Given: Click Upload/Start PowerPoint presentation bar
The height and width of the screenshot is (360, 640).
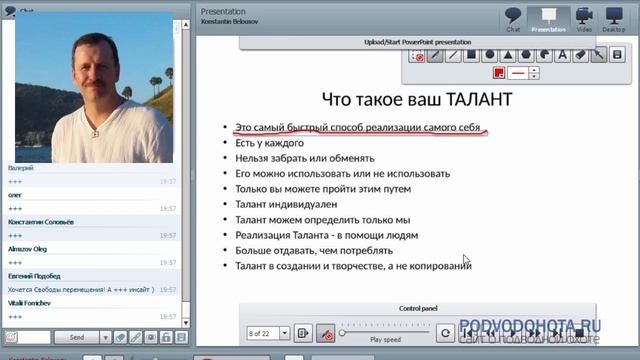Looking at the screenshot, I should coord(418,42).
